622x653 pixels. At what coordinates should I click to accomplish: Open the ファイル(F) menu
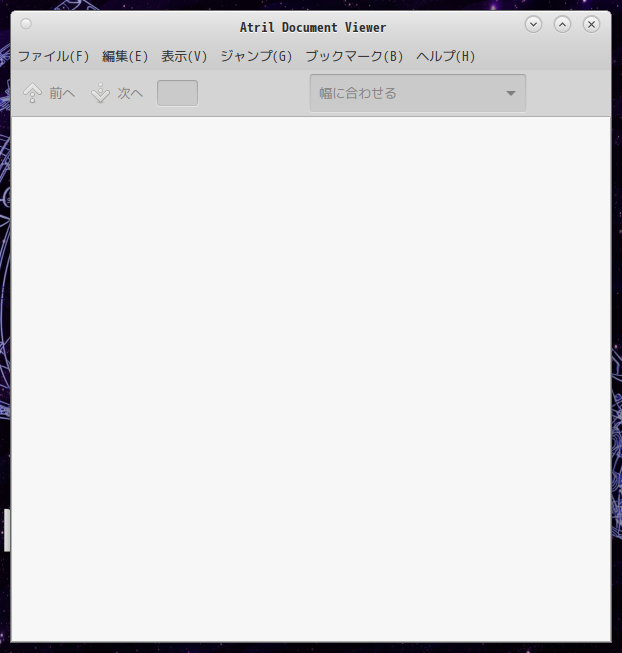pyautogui.click(x=54, y=56)
